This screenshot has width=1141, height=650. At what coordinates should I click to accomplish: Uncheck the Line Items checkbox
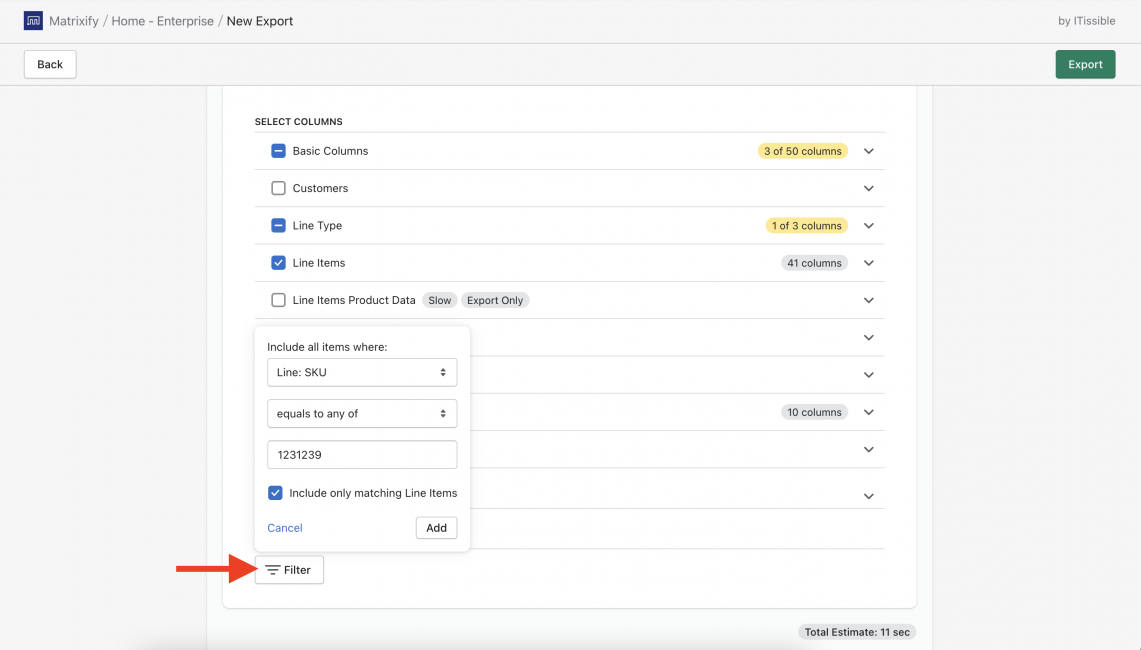coord(278,262)
